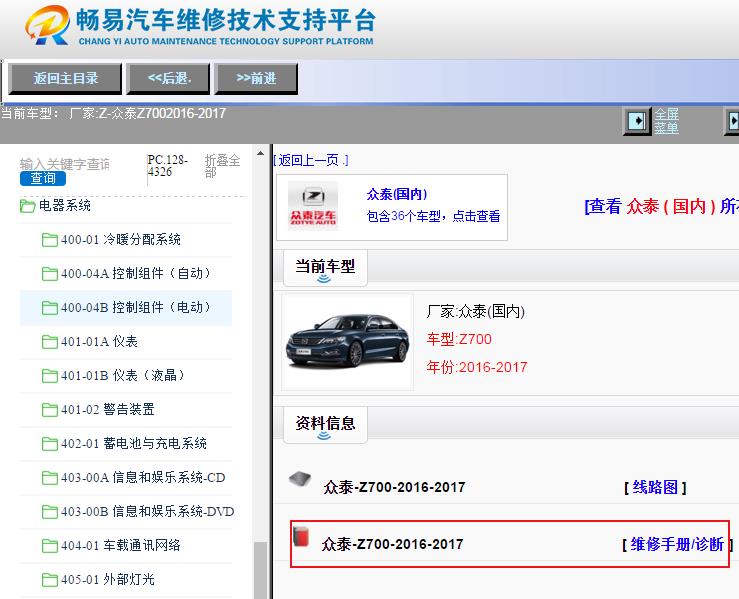Viewport: 739px width, 599px height.
Task: Click folder icon beside 405-01 外部灯光
Action: (x=49, y=580)
